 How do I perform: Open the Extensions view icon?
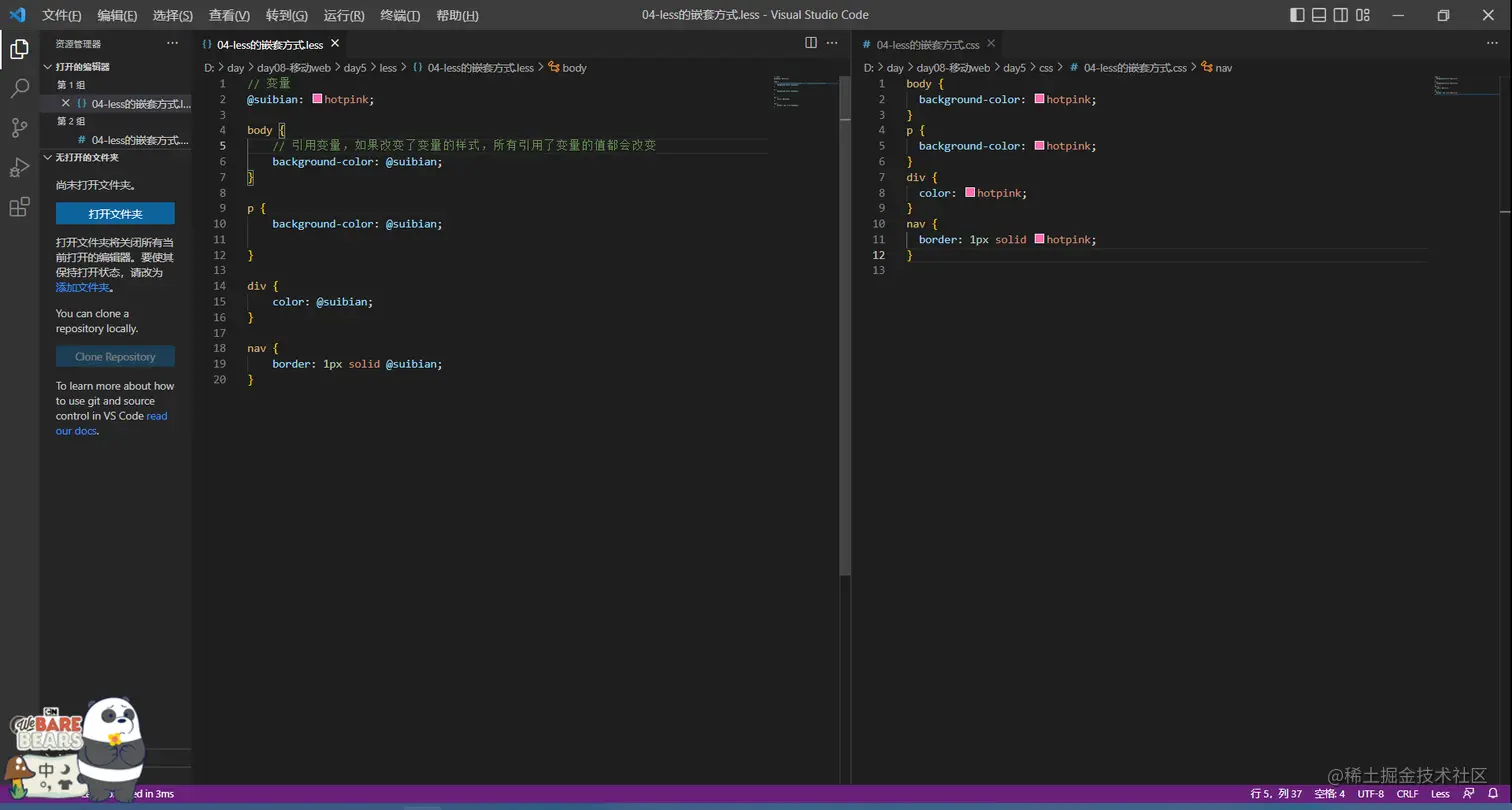19,207
